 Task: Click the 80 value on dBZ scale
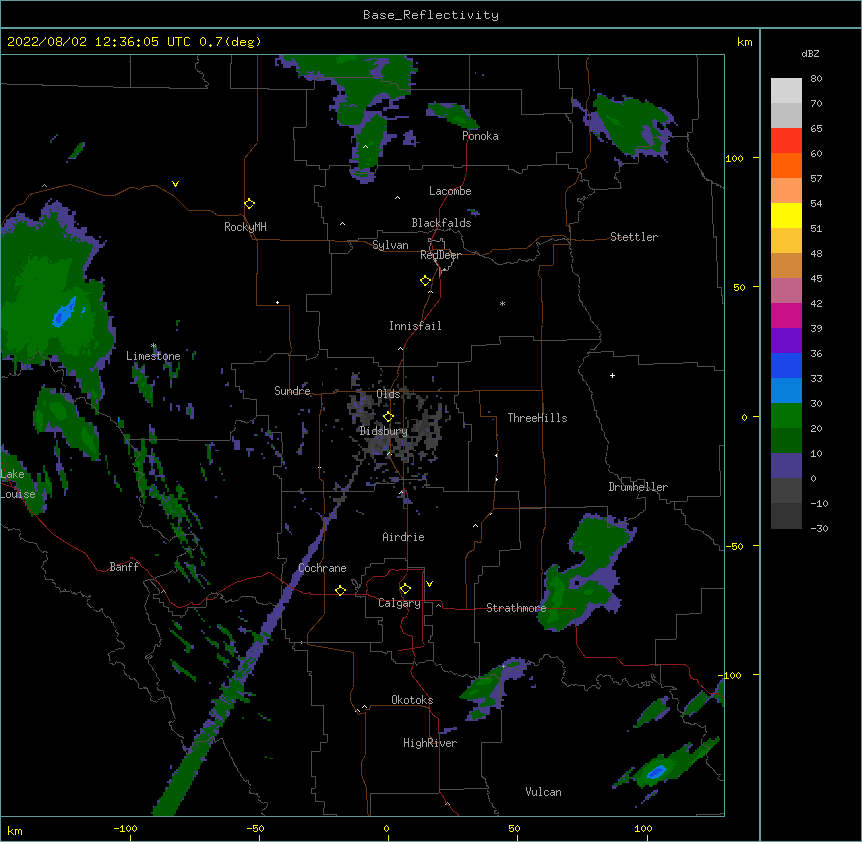816,79
